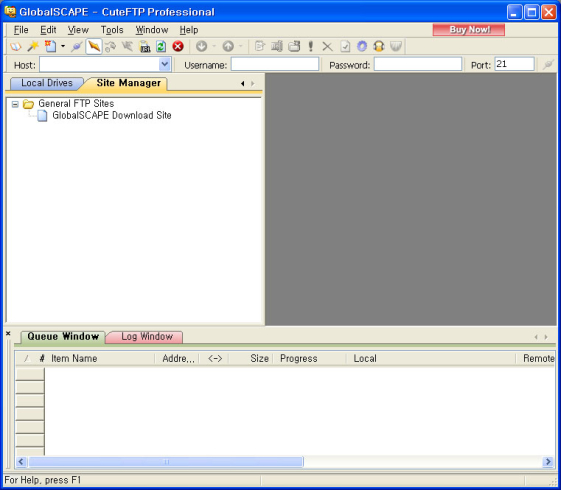This screenshot has height=490, width=561.
Task: Click the # column header in queue
Action: tap(42, 358)
